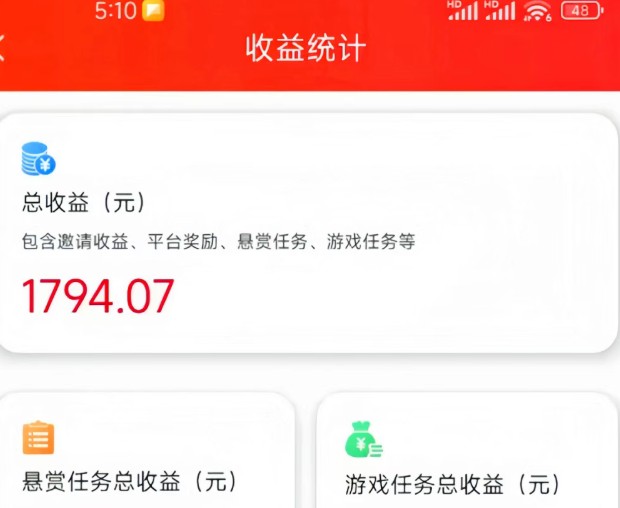The width and height of the screenshot is (620, 508).
Task: Open the 游戏任务总收益 card
Action: (x=468, y=450)
